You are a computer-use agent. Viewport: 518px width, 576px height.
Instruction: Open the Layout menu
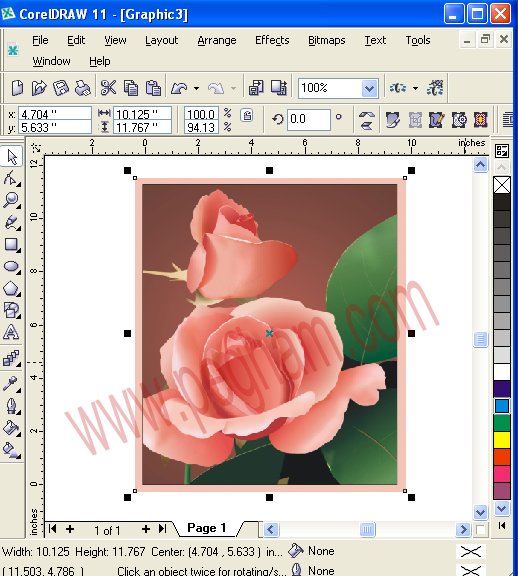pos(161,40)
